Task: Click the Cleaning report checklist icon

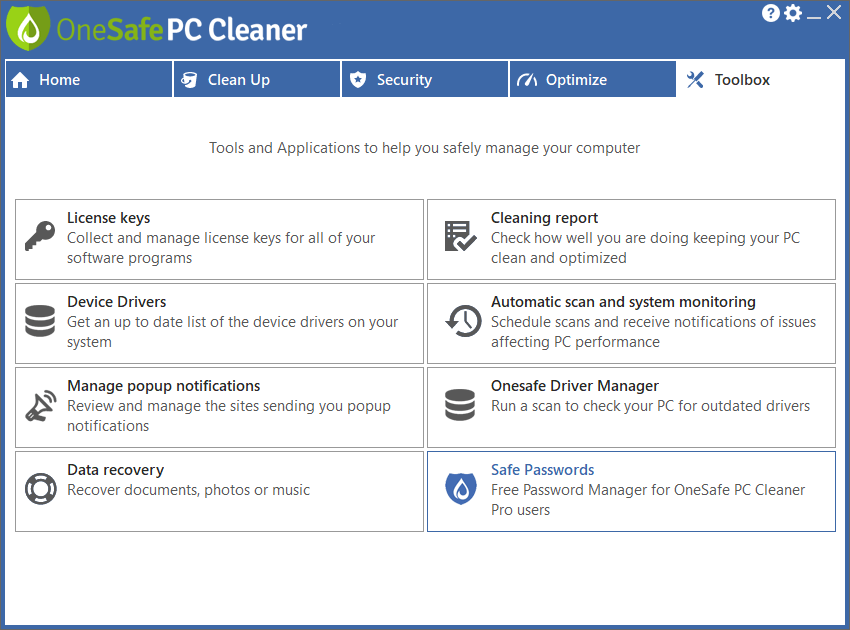Action: (460, 236)
